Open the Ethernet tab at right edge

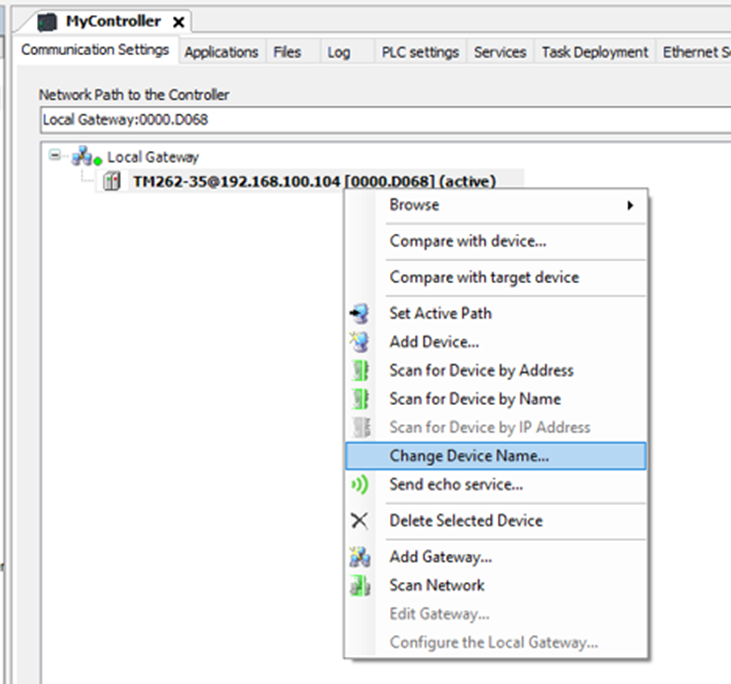tap(695, 52)
